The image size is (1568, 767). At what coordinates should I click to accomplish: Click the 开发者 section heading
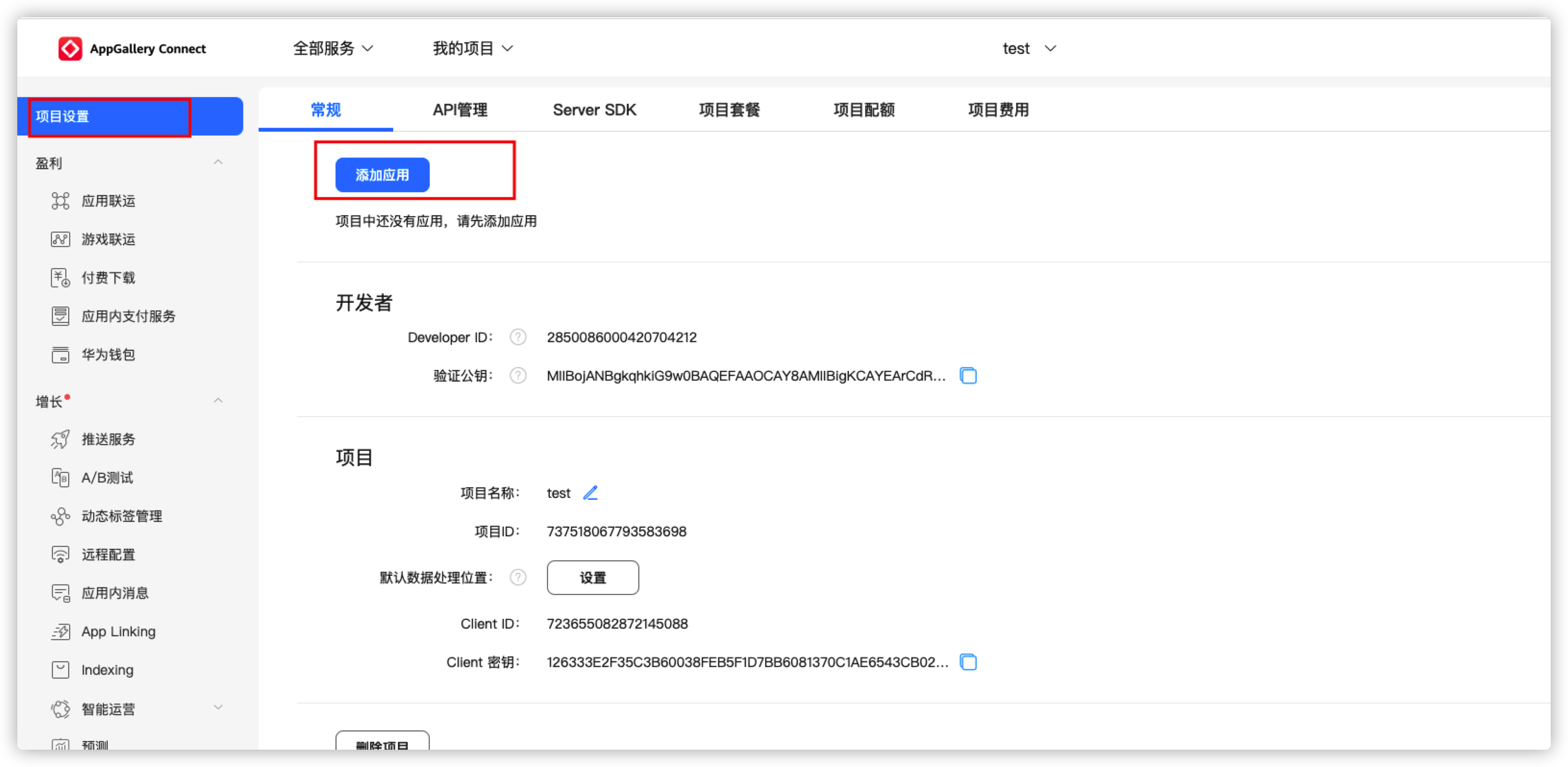364,303
